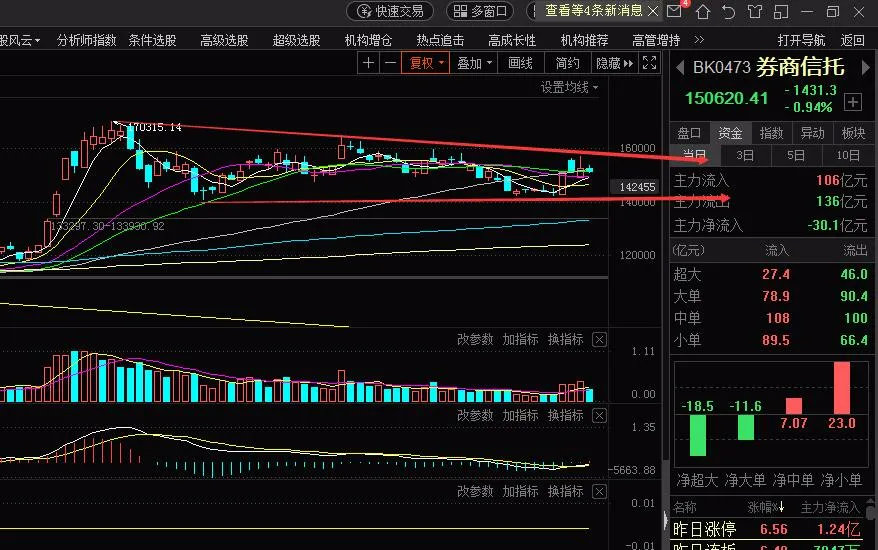
Task: Click the 142455 price axis marker
Action: coord(637,187)
